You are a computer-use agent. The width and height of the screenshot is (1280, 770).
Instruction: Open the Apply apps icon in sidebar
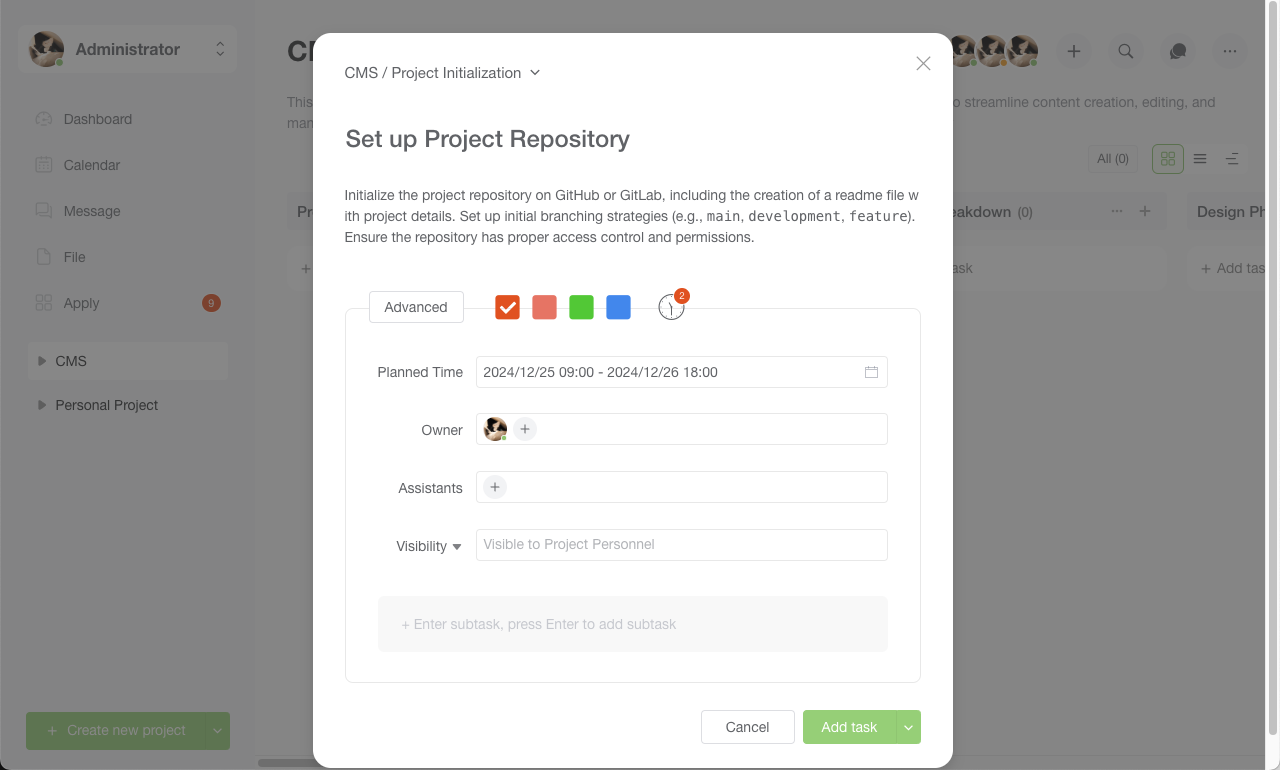coord(44,303)
